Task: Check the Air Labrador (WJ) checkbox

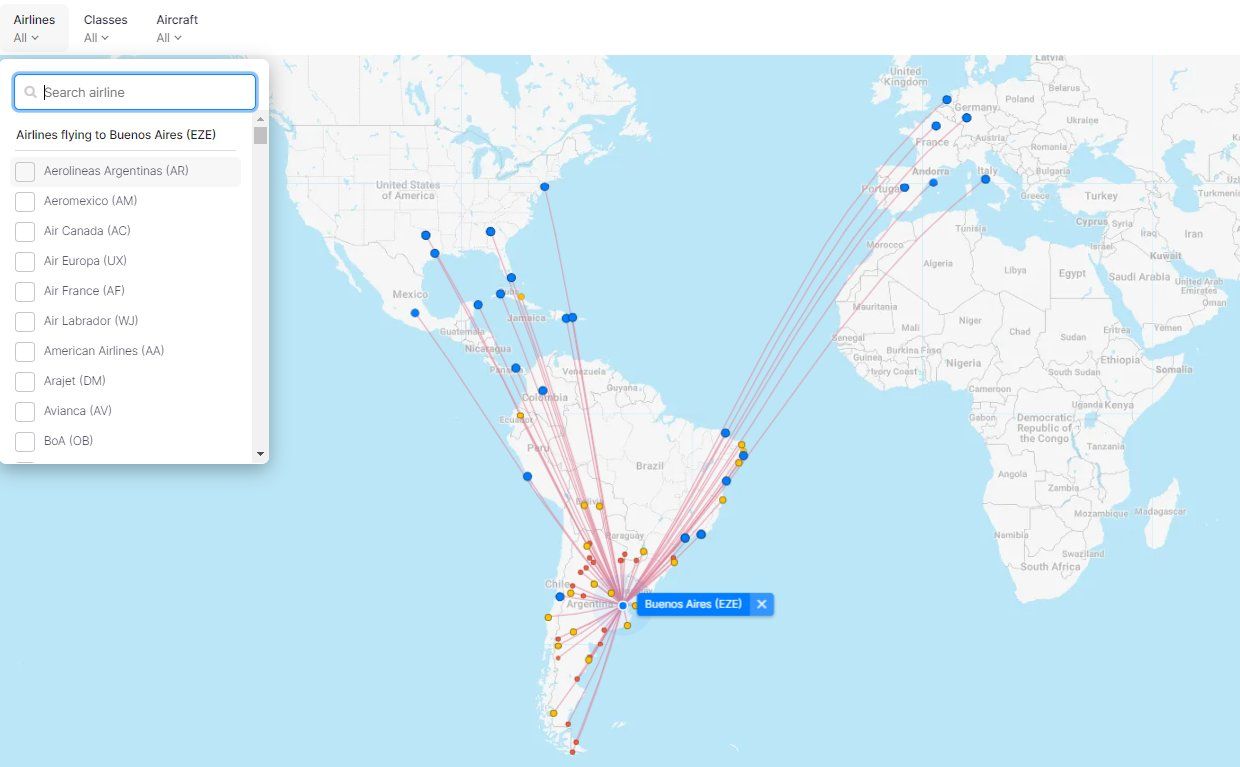Action: click(x=25, y=322)
